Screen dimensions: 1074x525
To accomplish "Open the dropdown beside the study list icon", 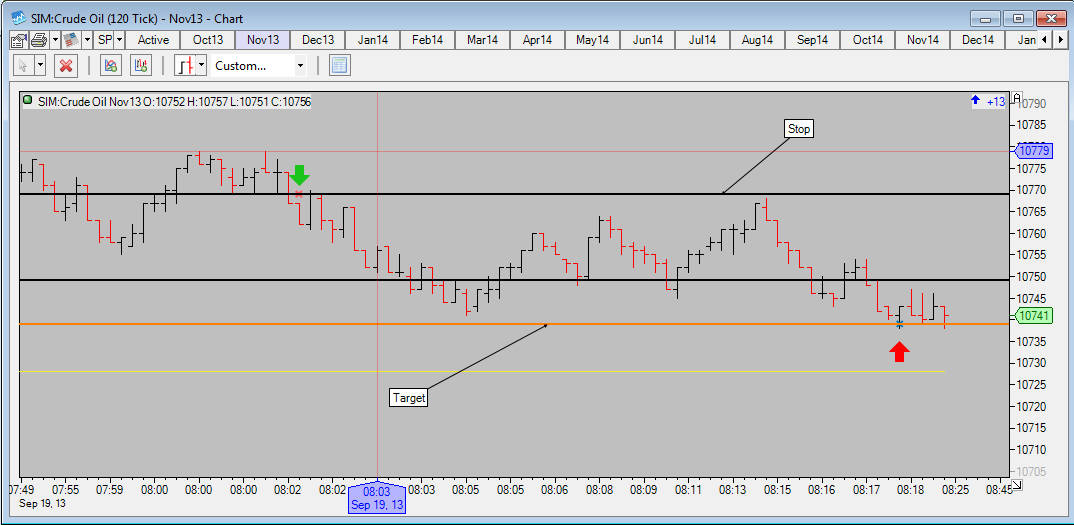I will click(x=87, y=40).
